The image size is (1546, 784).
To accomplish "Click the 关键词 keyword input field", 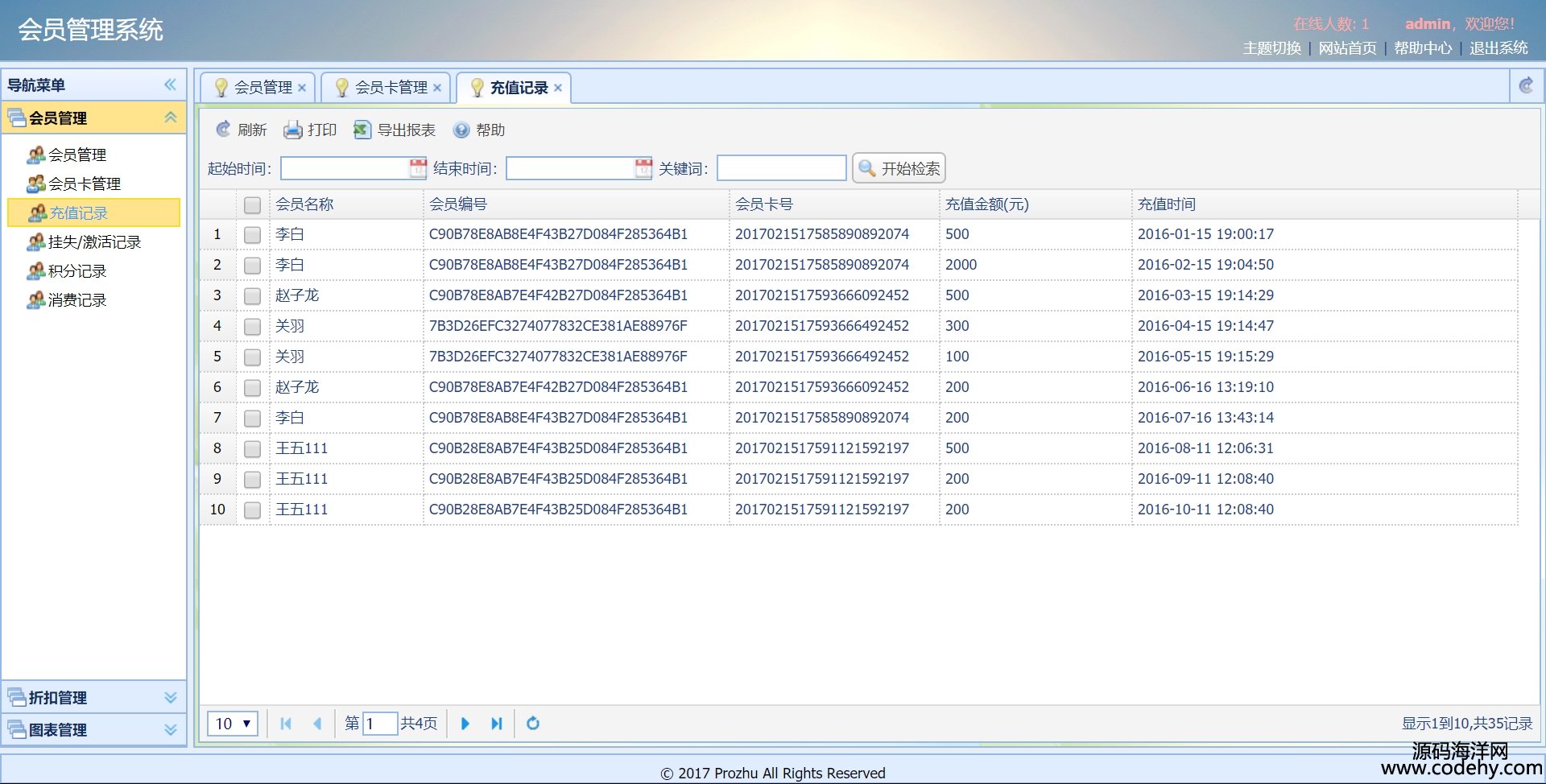I will coord(781,168).
